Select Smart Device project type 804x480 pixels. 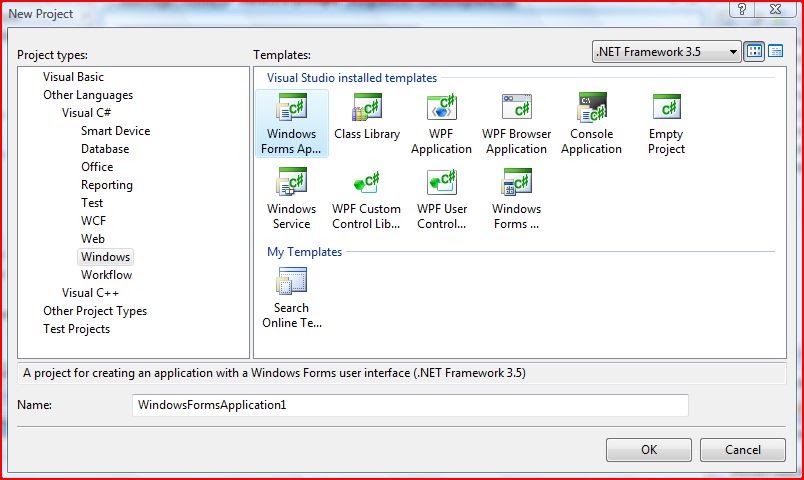115,131
